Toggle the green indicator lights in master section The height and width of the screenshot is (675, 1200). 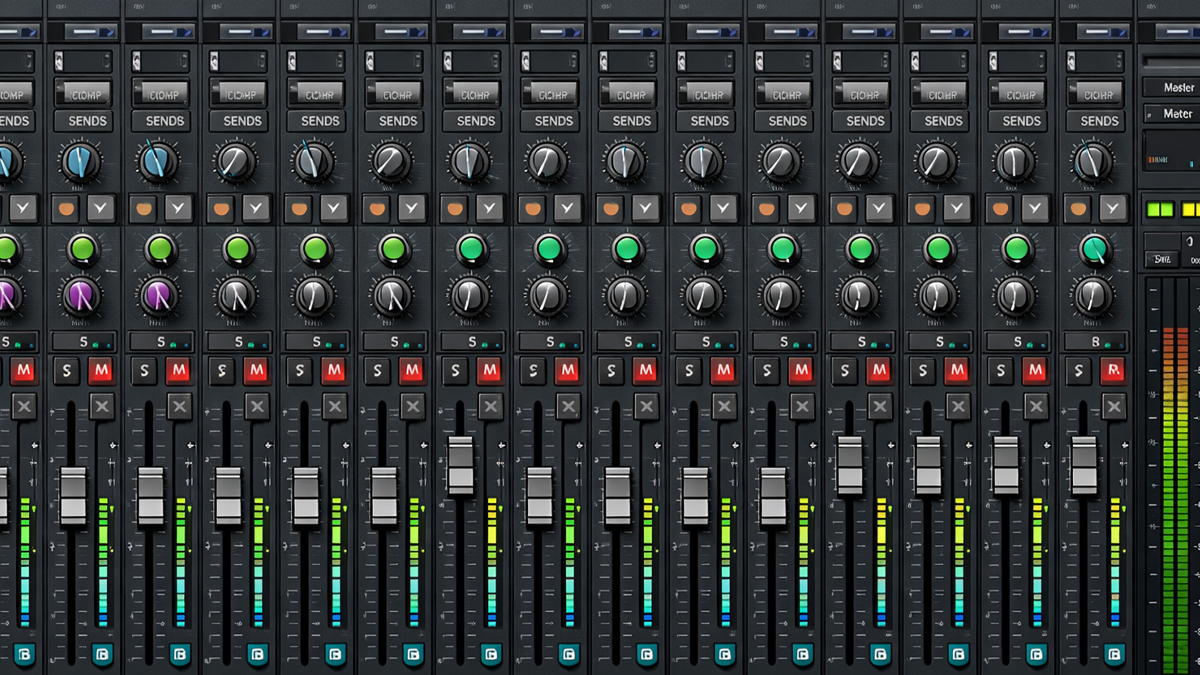[x=1158, y=209]
